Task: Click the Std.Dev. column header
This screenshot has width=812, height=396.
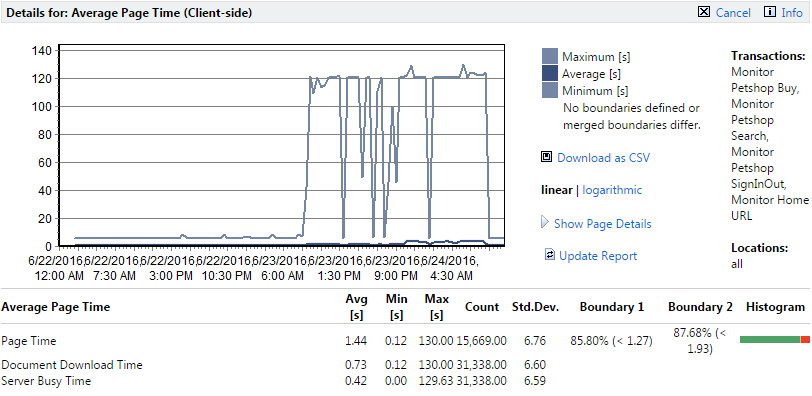Action: pos(536,307)
